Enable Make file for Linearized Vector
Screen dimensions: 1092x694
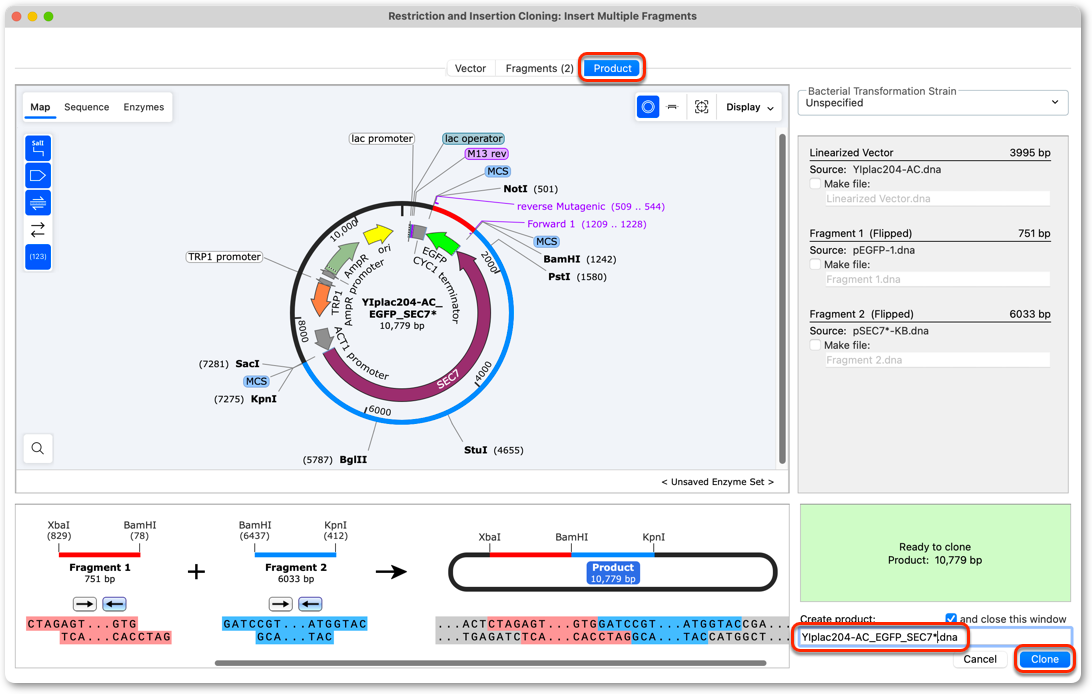point(815,184)
